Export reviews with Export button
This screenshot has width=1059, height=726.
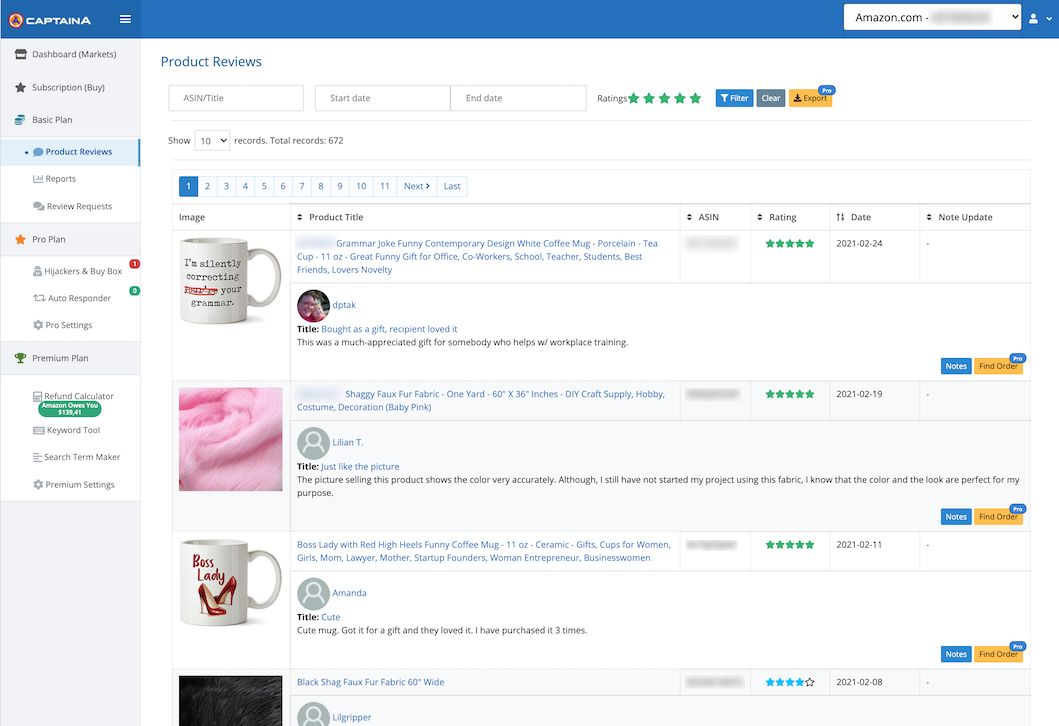click(810, 98)
